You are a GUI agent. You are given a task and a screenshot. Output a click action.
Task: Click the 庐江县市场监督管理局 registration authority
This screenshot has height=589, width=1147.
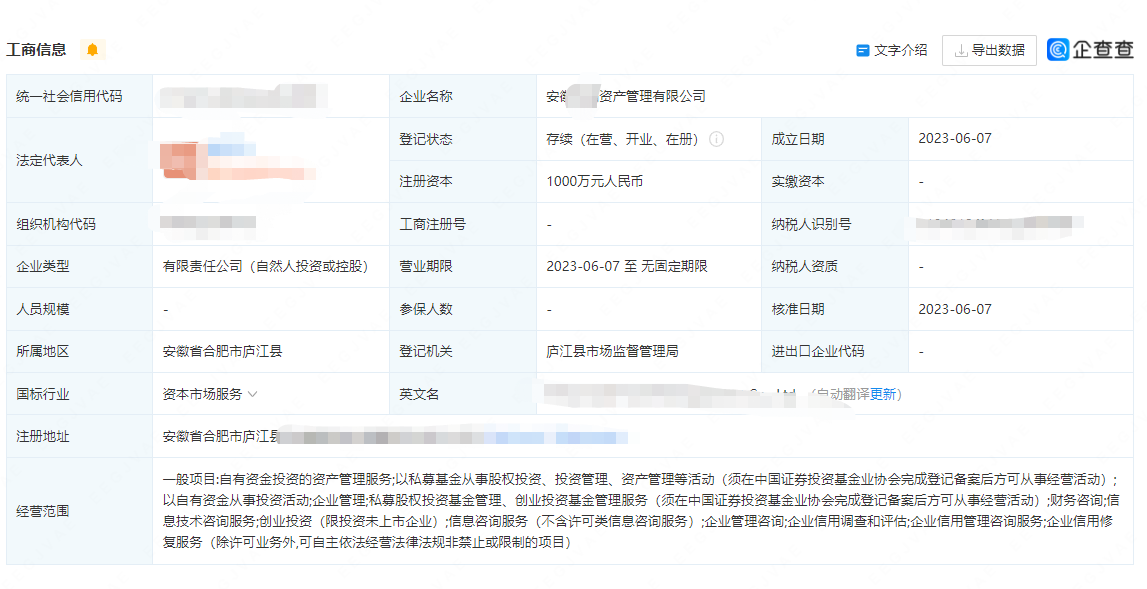[x=612, y=352]
